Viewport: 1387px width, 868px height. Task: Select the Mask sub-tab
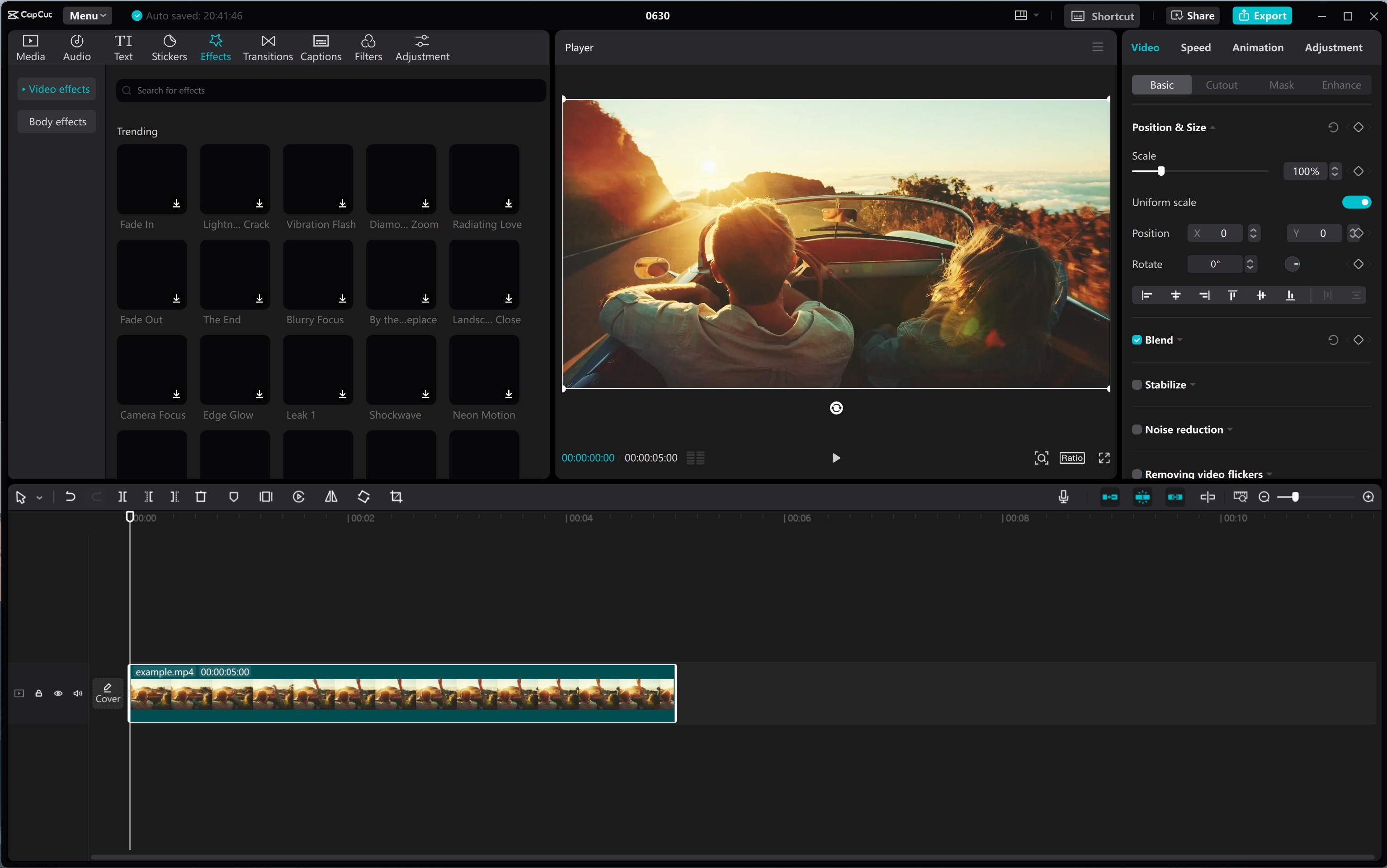click(x=1281, y=85)
